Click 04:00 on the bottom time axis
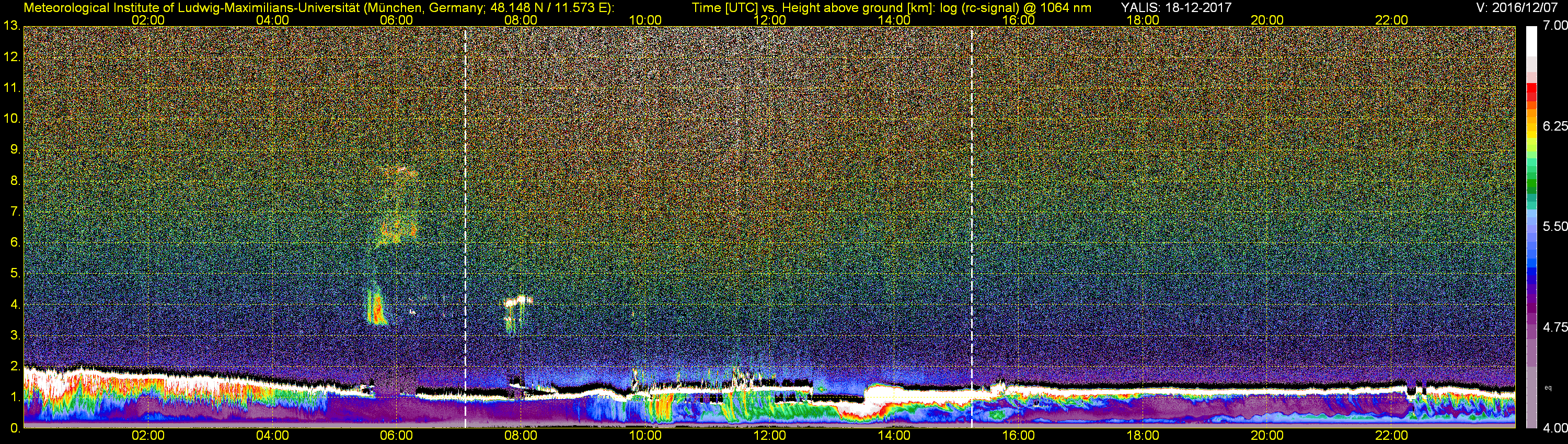 click(272, 436)
